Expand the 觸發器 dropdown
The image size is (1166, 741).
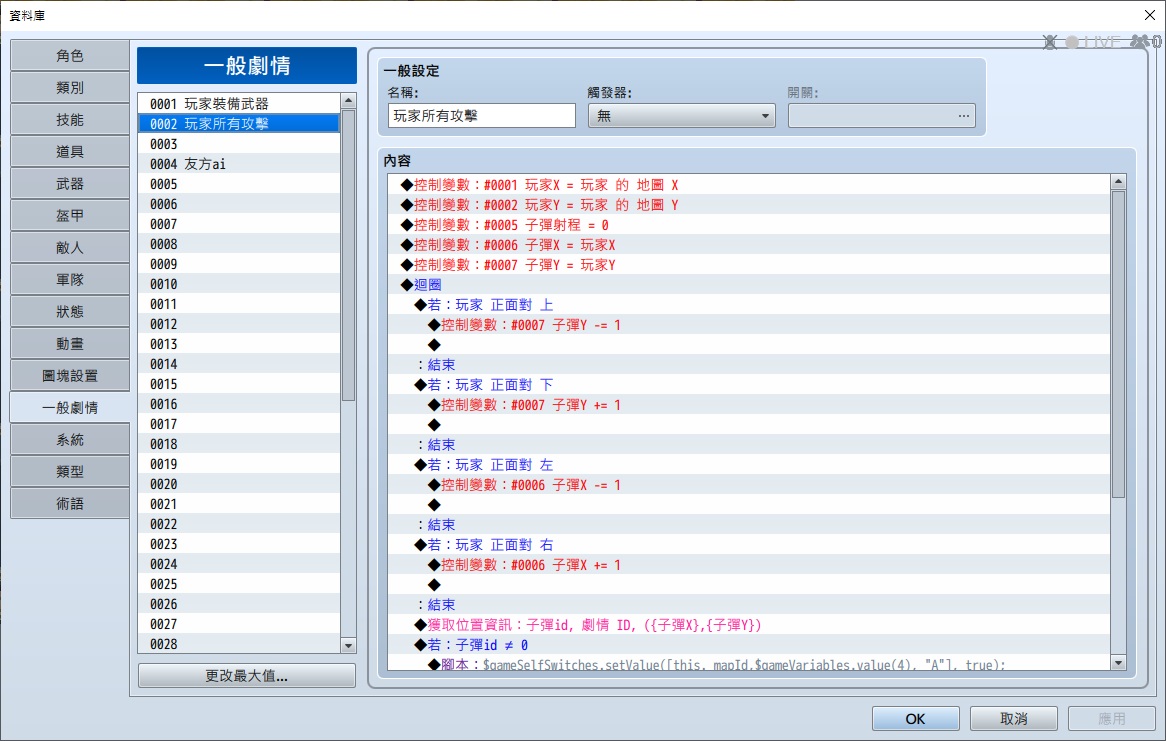pos(682,115)
